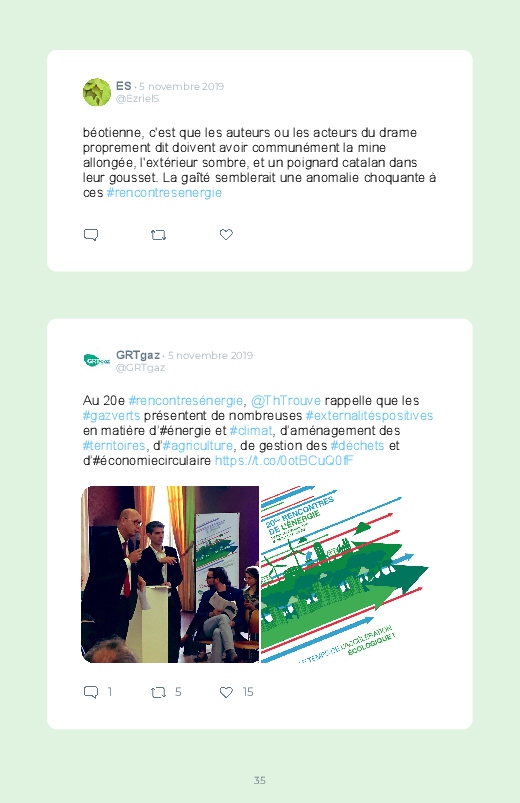The height and width of the screenshot is (803, 520).
Task: Follow the https://t.co/0otBCuQ0fF link
Action: pyautogui.click(x=284, y=460)
